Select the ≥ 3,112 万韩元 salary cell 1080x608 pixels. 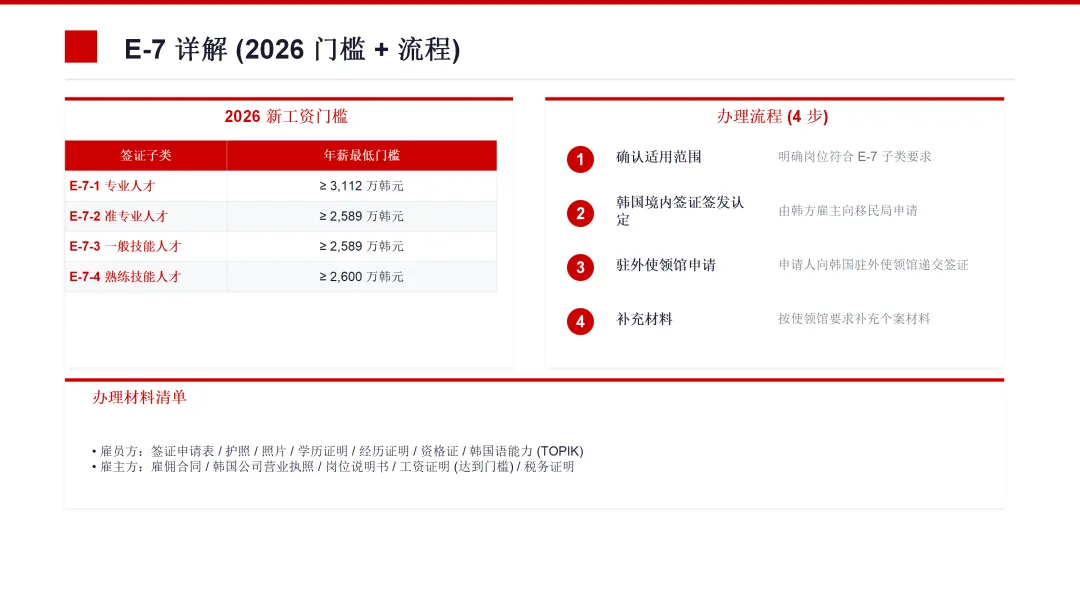tap(362, 186)
